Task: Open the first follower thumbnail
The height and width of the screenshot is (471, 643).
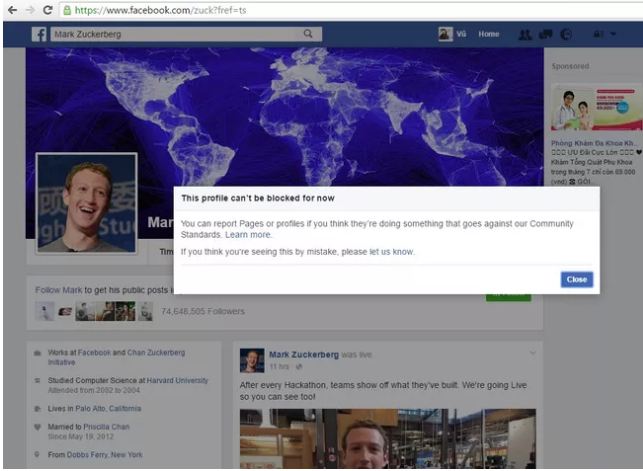Action: (x=45, y=312)
